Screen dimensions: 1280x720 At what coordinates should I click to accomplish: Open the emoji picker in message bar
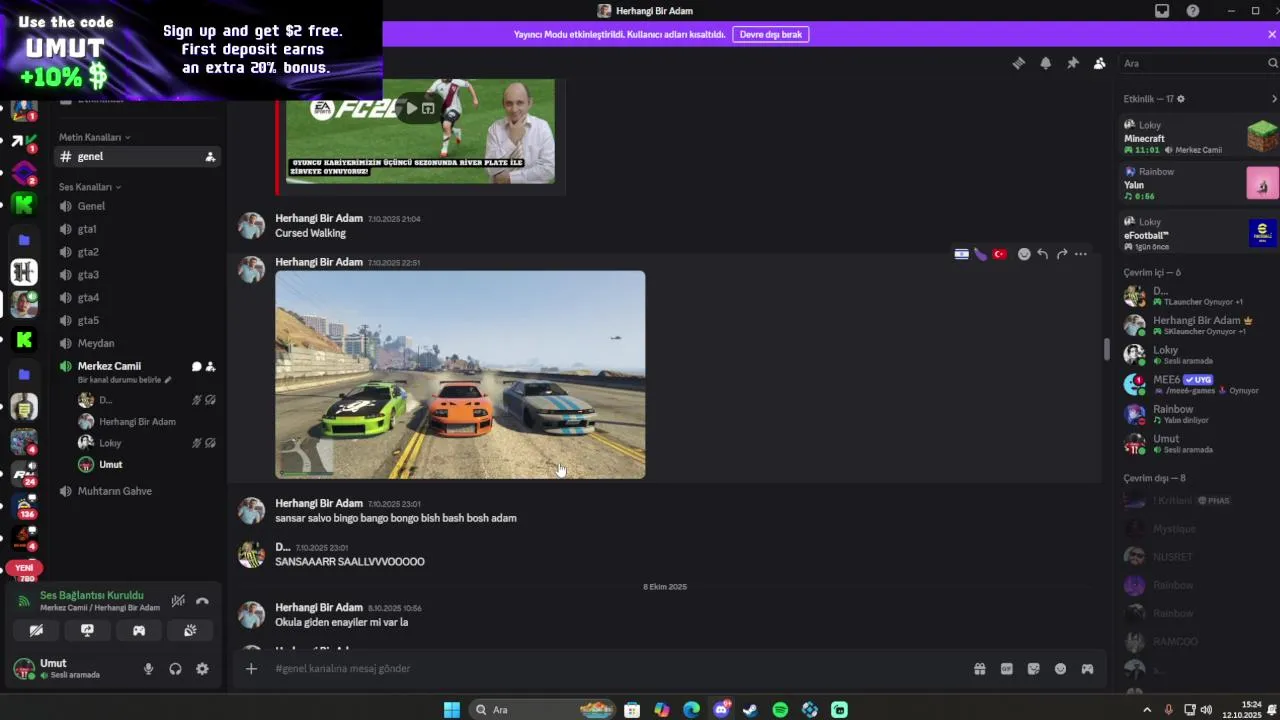(1061, 669)
